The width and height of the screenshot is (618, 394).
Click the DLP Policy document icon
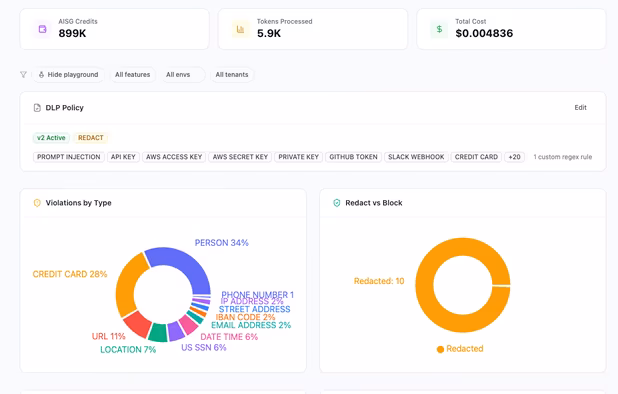[x=37, y=108]
